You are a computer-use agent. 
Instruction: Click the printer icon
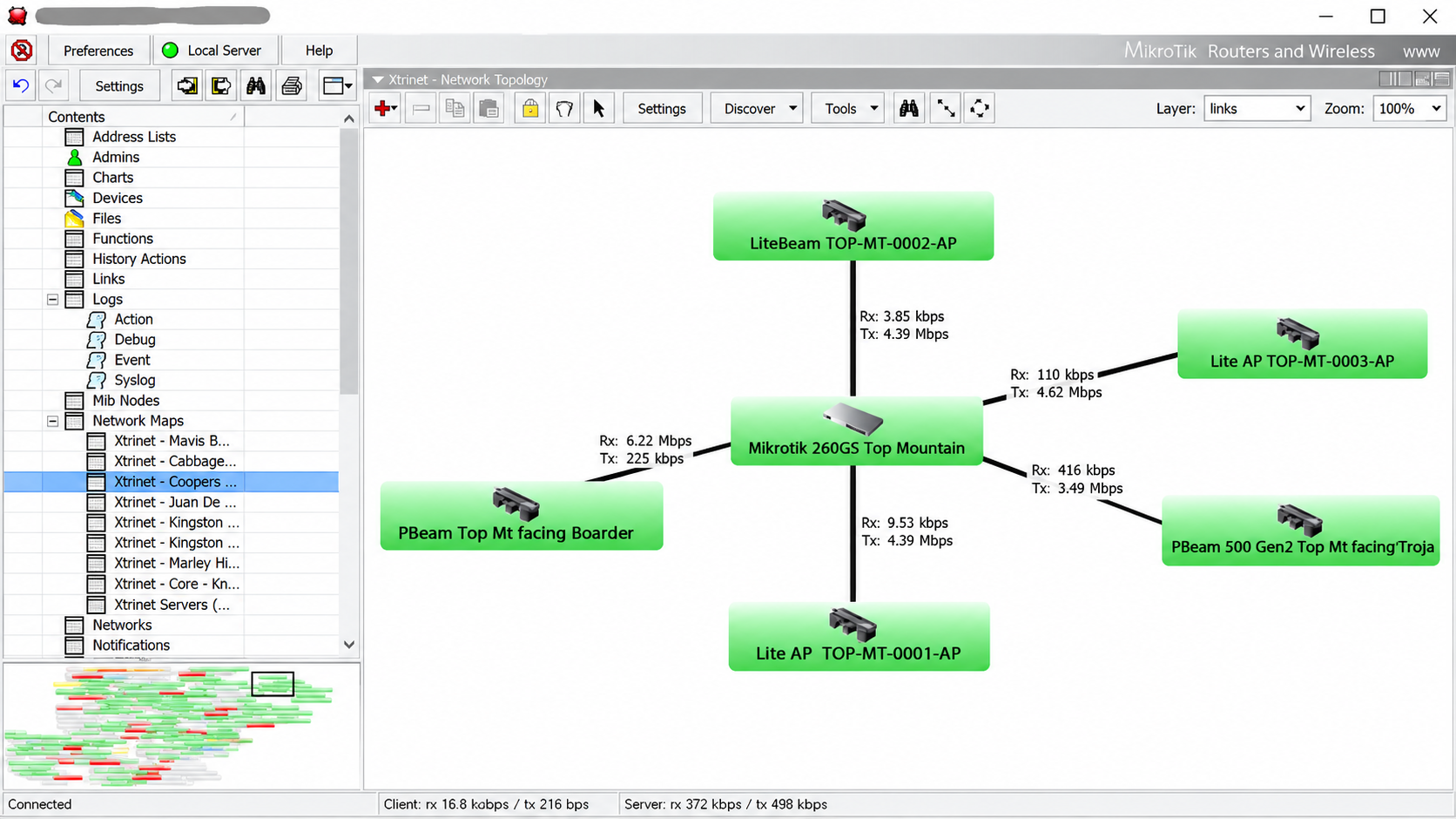pos(292,85)
